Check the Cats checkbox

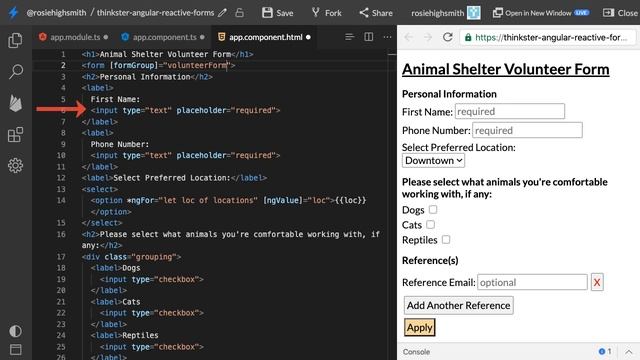[x=430, y=224]
